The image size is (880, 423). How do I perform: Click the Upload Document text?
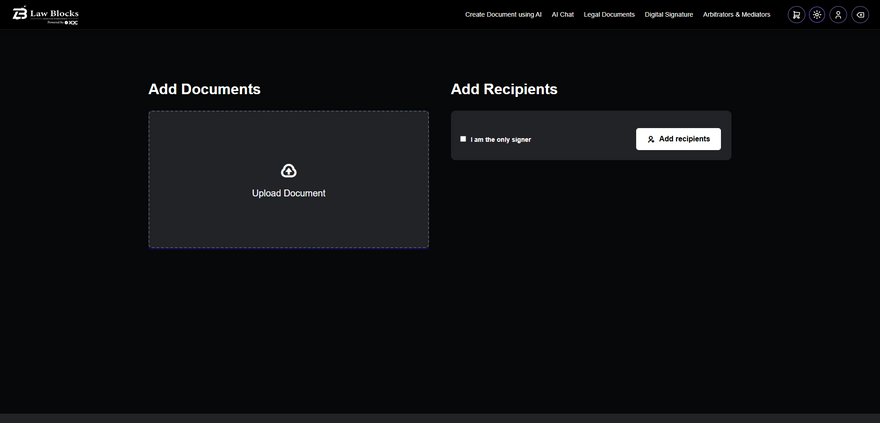tap(289, 193)
